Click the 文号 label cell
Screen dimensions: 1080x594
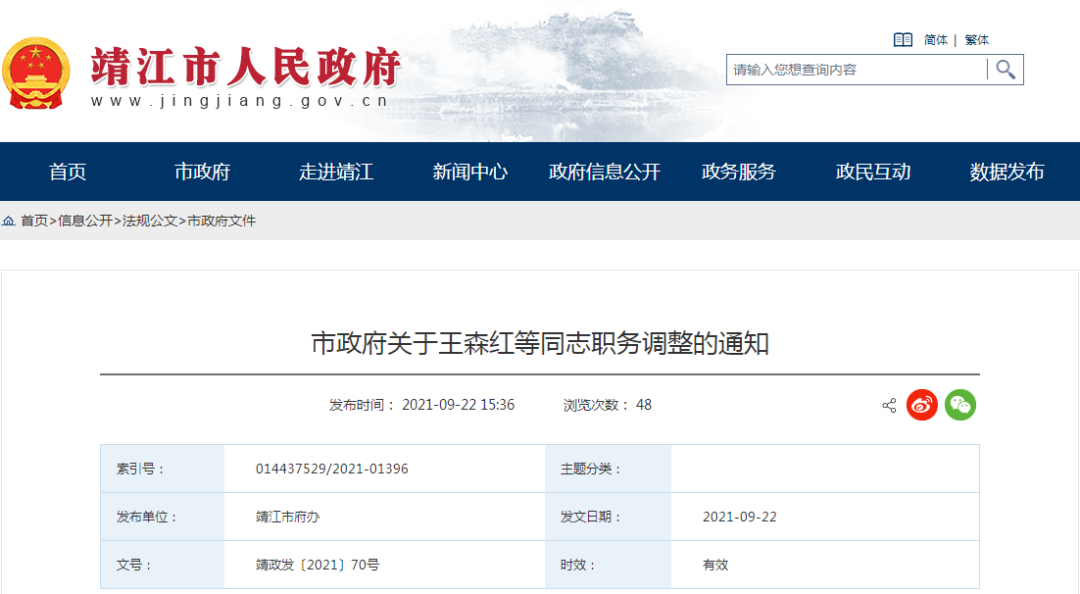163,565
